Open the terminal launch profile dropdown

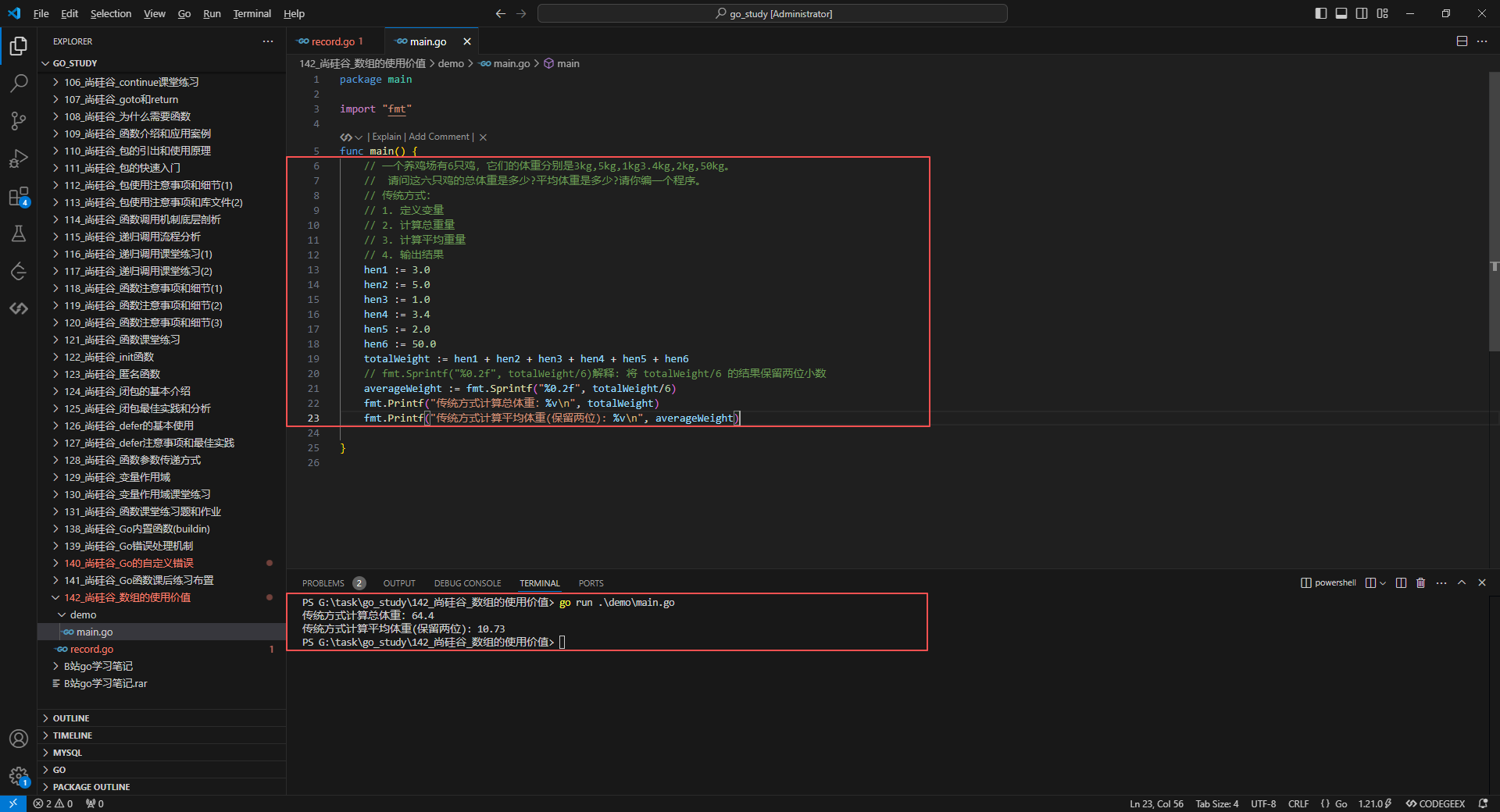coord(1383,583)
